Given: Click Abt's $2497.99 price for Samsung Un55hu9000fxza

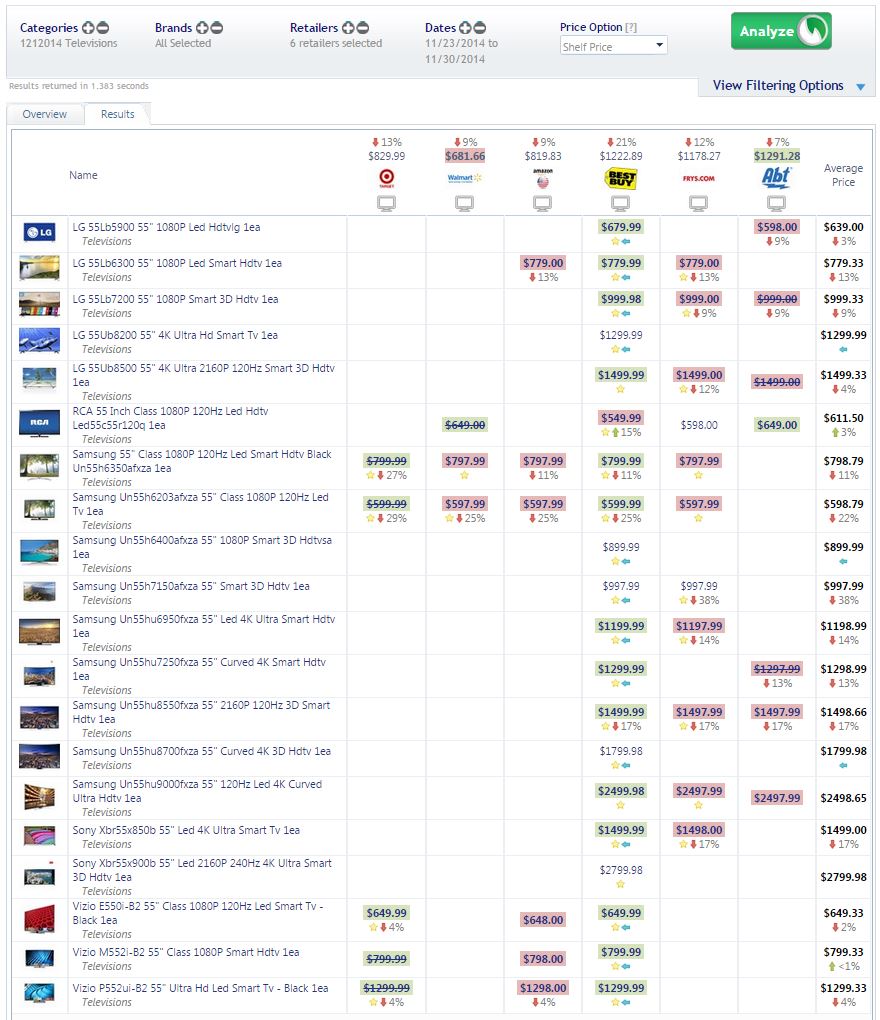Looking at the screenshot, I should click(777, 798).
